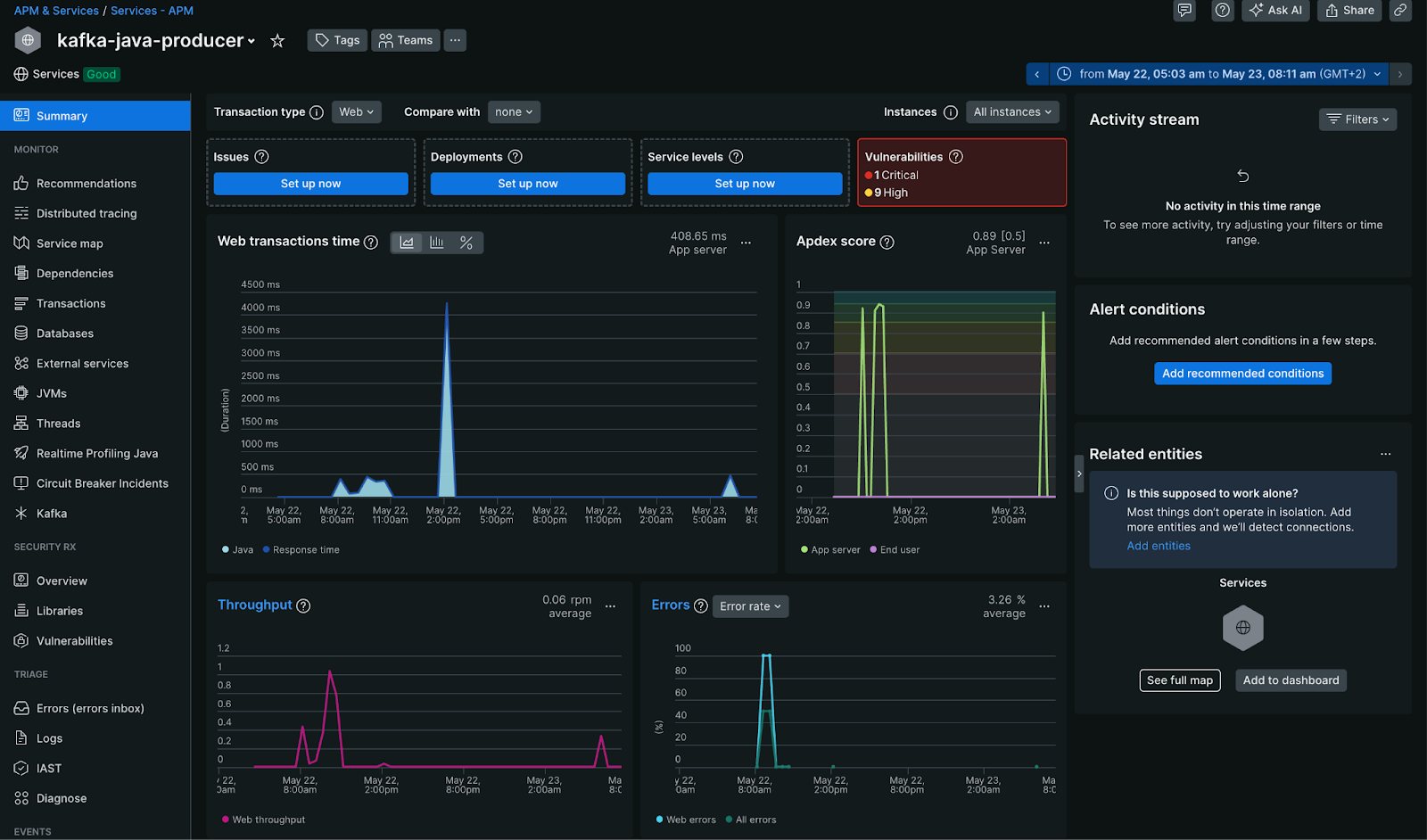The height and width of the screenshot is (840, 1427).
Task: Switch chart to percentage view icon
Action: click(466, 243)
